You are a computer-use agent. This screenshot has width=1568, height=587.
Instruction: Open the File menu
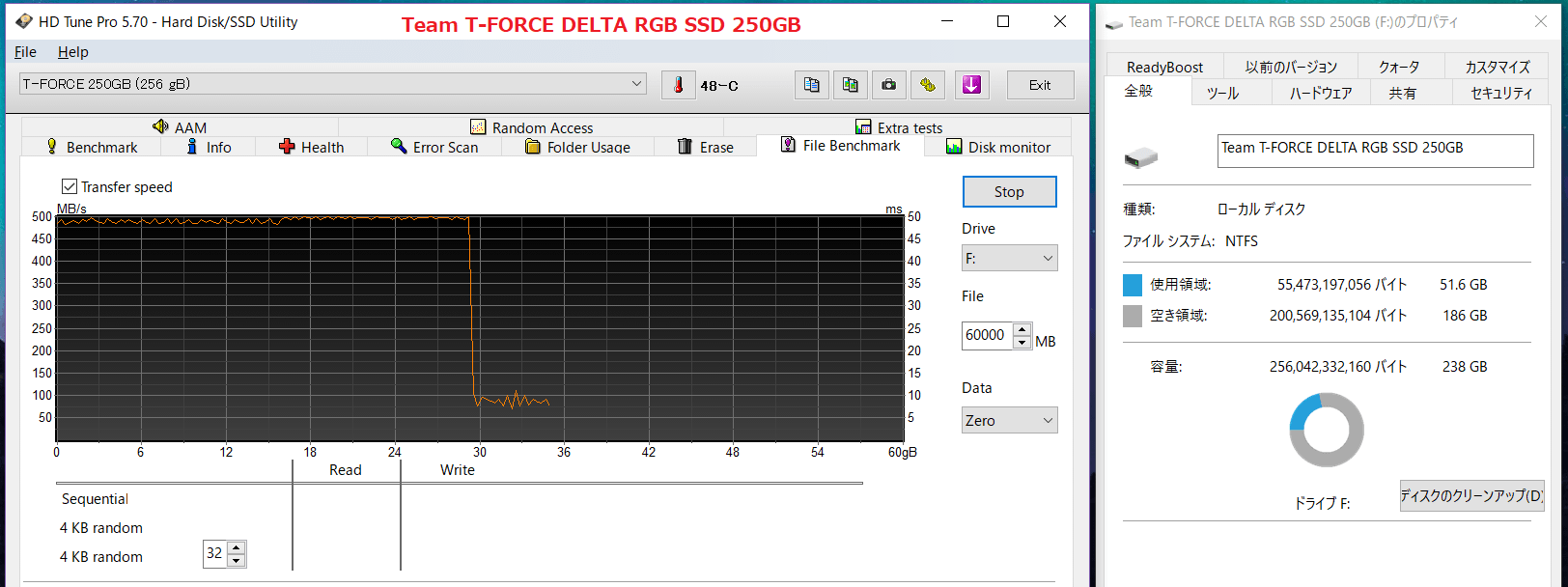(26, 52)
